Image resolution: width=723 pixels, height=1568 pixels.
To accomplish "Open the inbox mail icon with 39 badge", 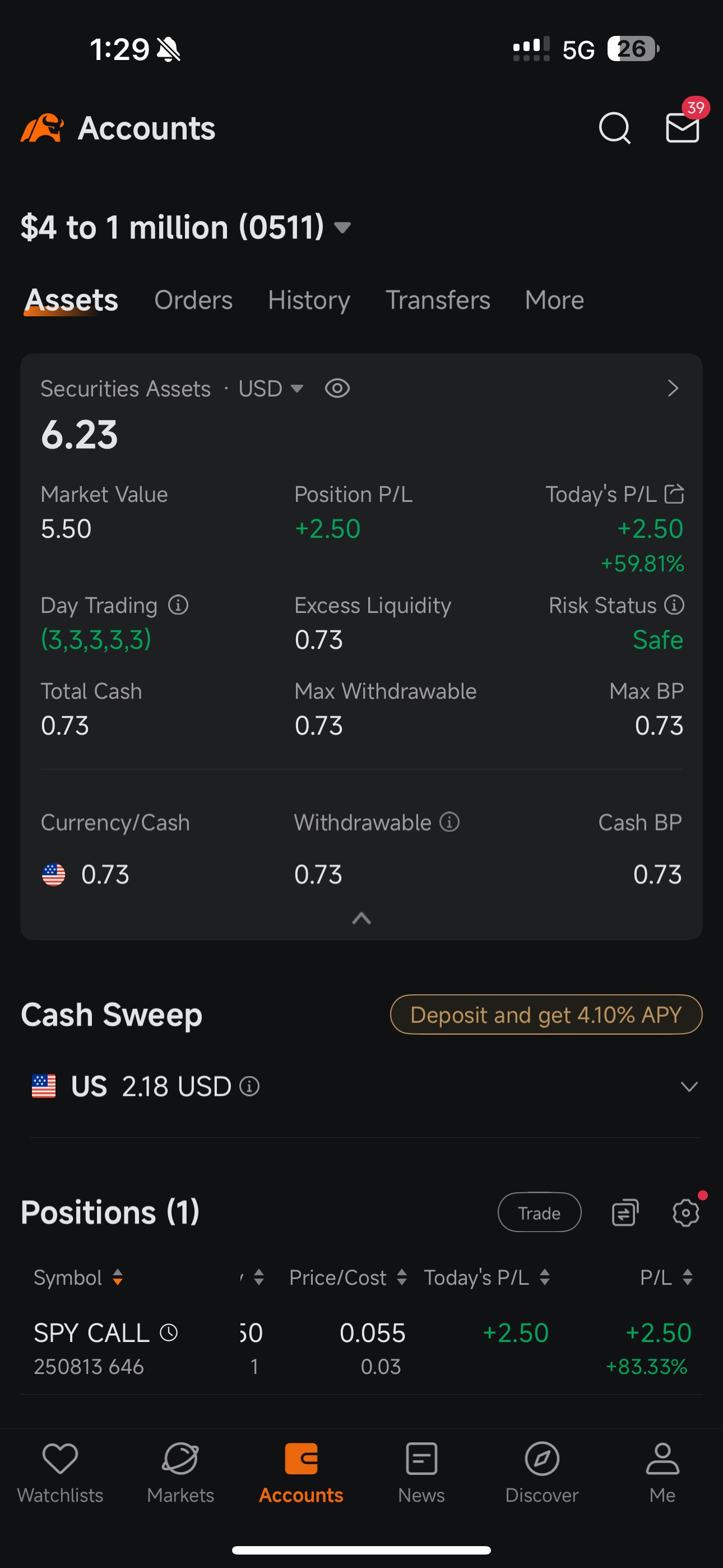I will [x=683, y=127].
